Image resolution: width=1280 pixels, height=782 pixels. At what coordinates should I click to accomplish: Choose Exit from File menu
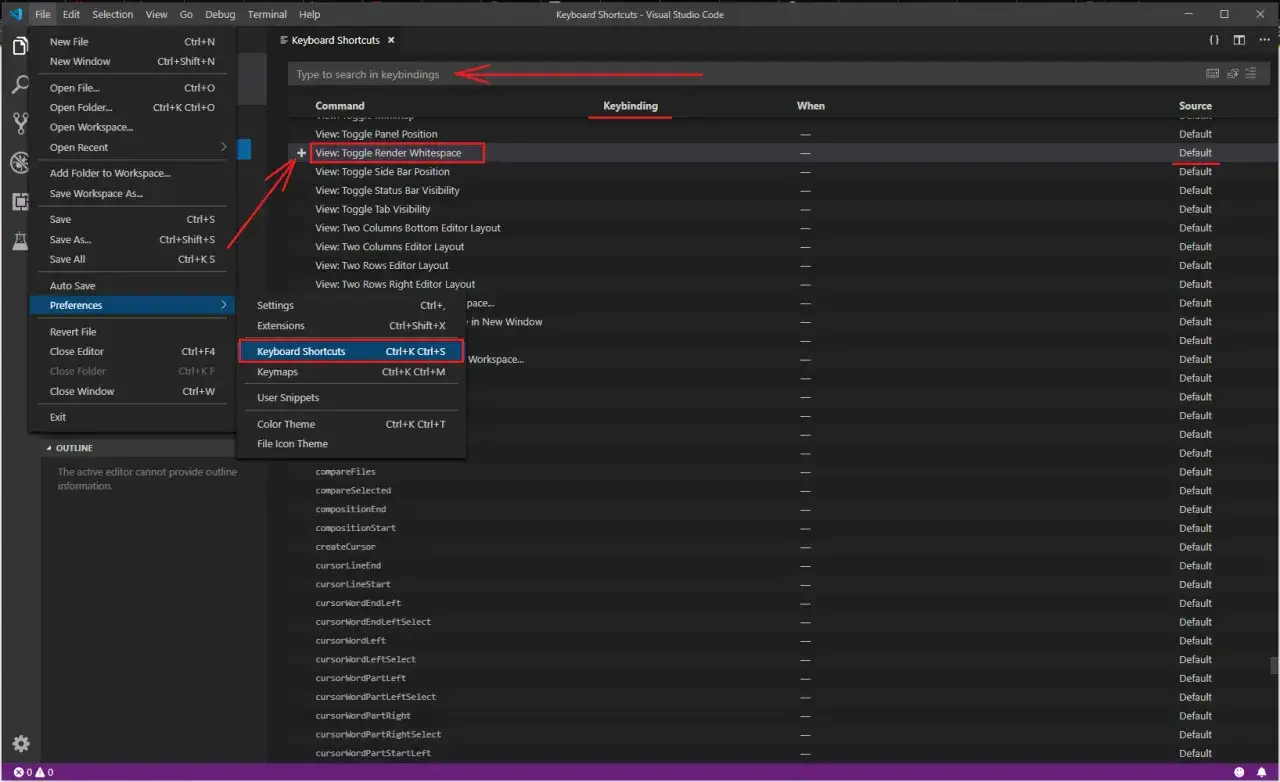[132, 417]
